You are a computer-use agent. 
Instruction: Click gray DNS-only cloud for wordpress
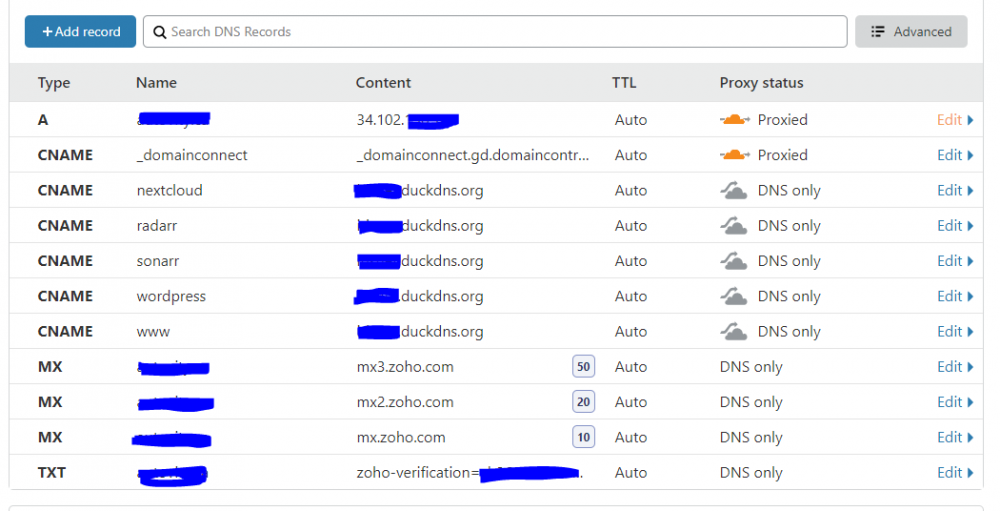tap(733, 296)
